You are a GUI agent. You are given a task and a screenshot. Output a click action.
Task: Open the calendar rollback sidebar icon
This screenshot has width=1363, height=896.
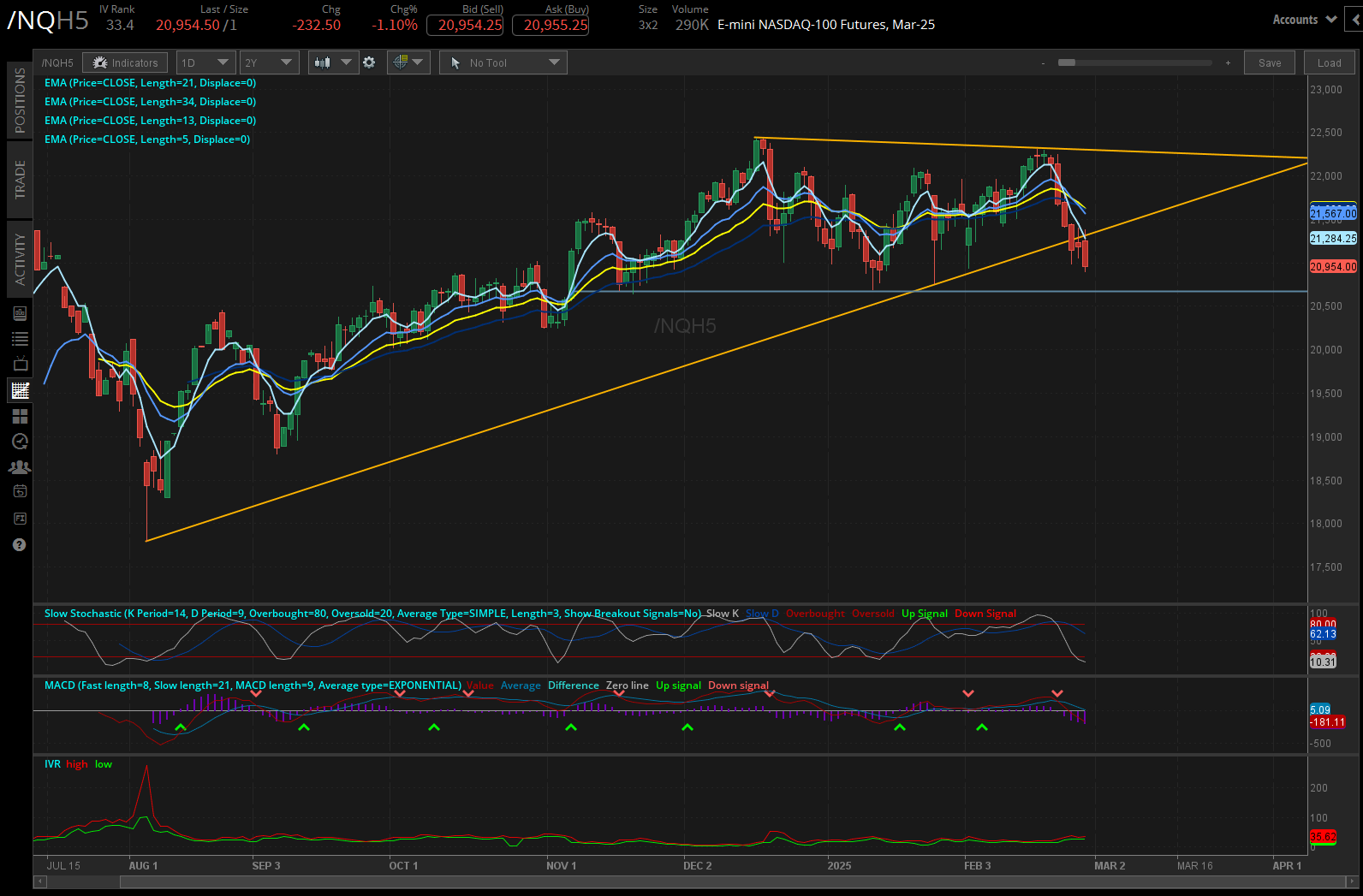[x=20, y=491]
